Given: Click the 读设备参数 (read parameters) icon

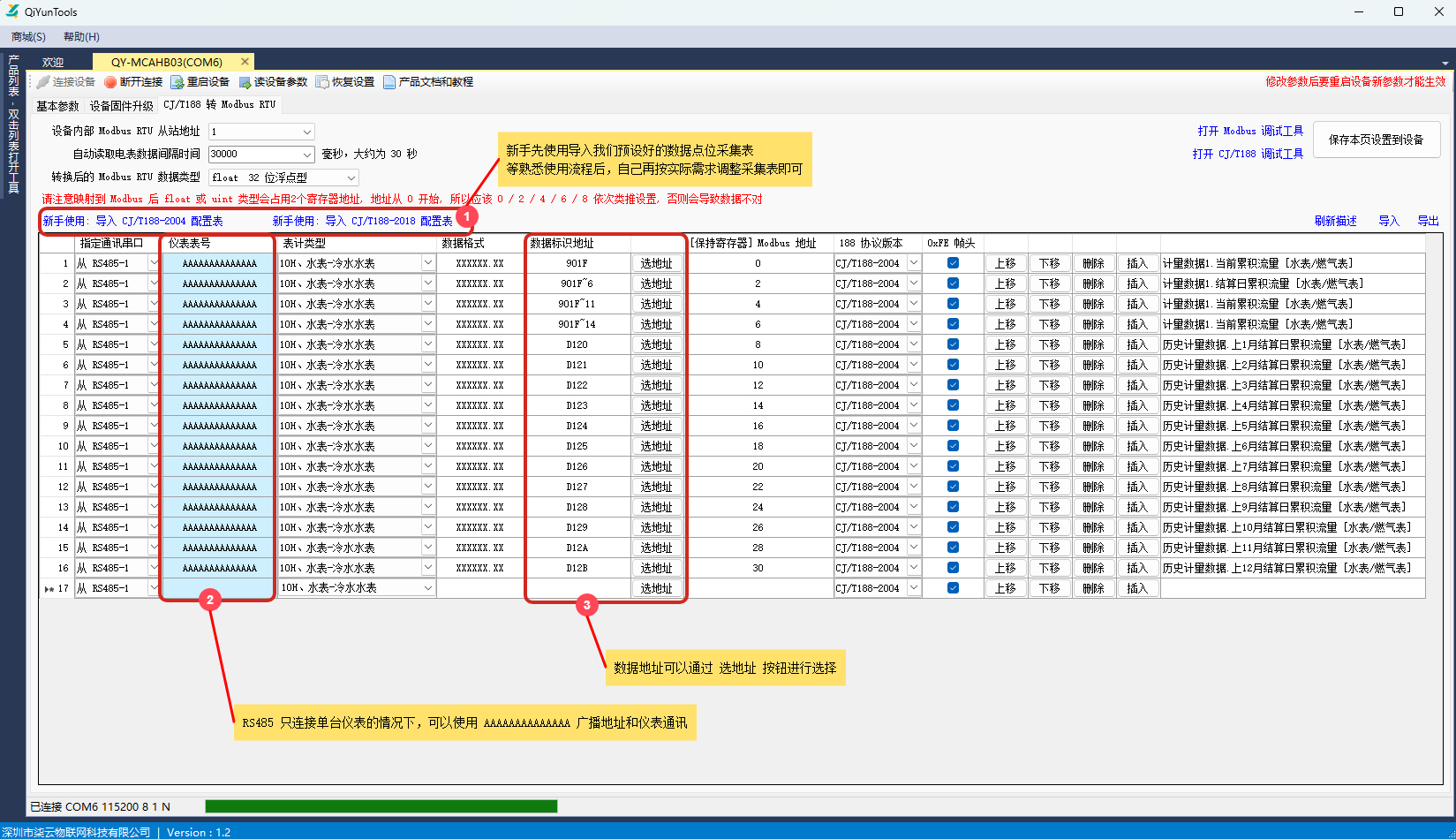Looking at the screenshot, I should click(244, 81).
